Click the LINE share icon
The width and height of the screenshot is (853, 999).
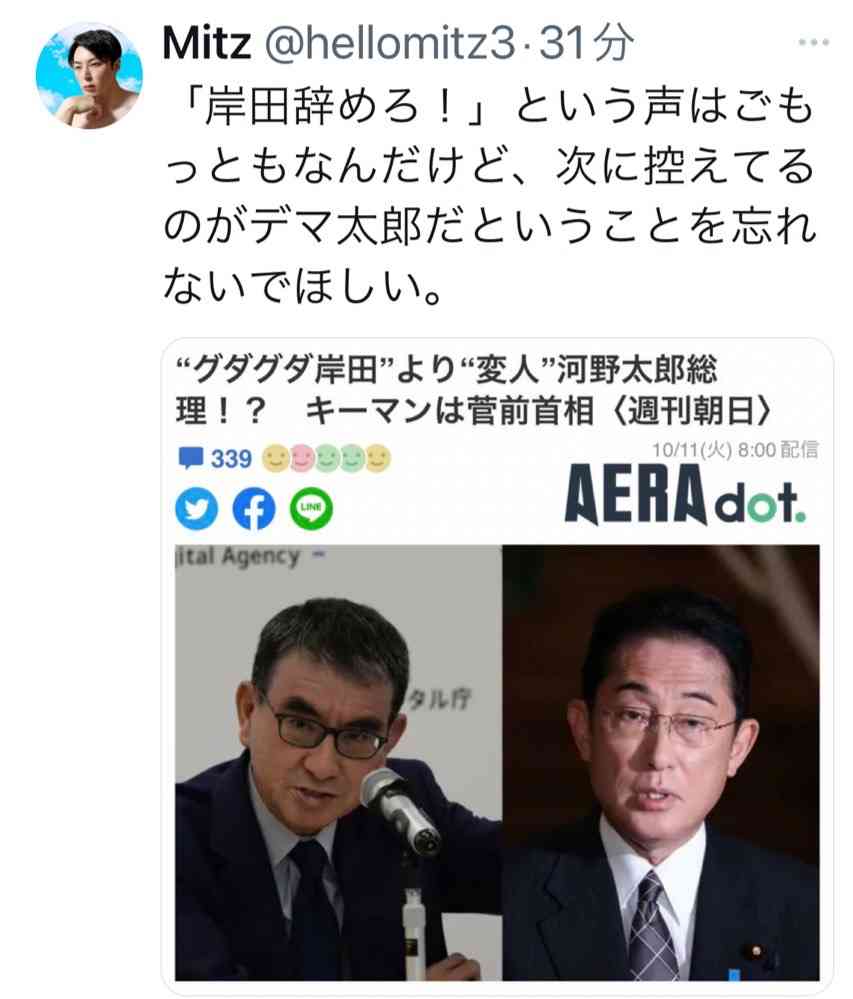pyautogui.click(x=312, y=508)
